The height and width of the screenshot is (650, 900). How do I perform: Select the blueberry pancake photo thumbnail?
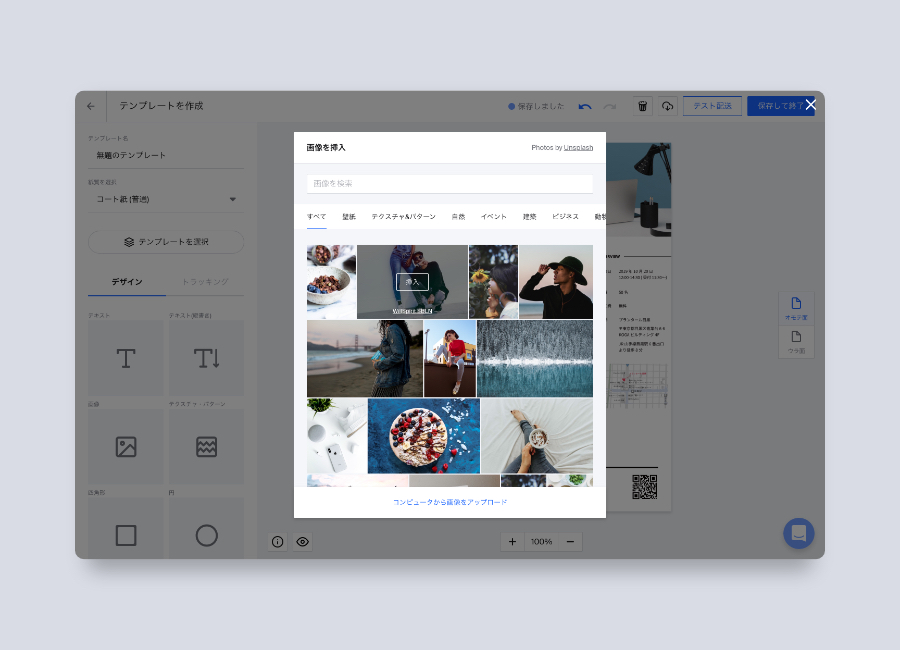click(x=423, y=436)
